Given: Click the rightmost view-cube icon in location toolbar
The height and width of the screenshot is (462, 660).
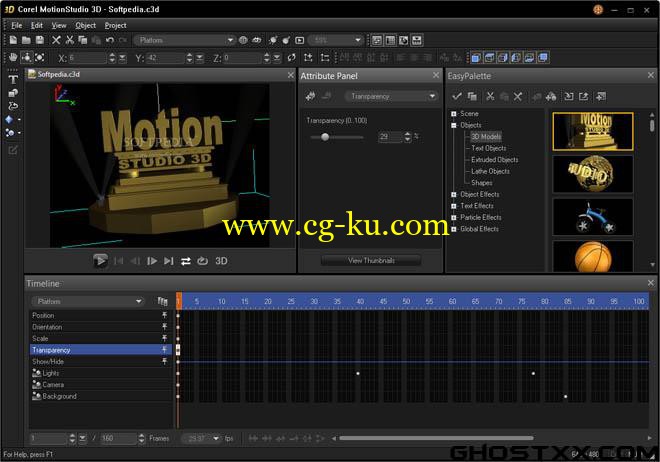Looking at the screenshot, I should (543, 58).
